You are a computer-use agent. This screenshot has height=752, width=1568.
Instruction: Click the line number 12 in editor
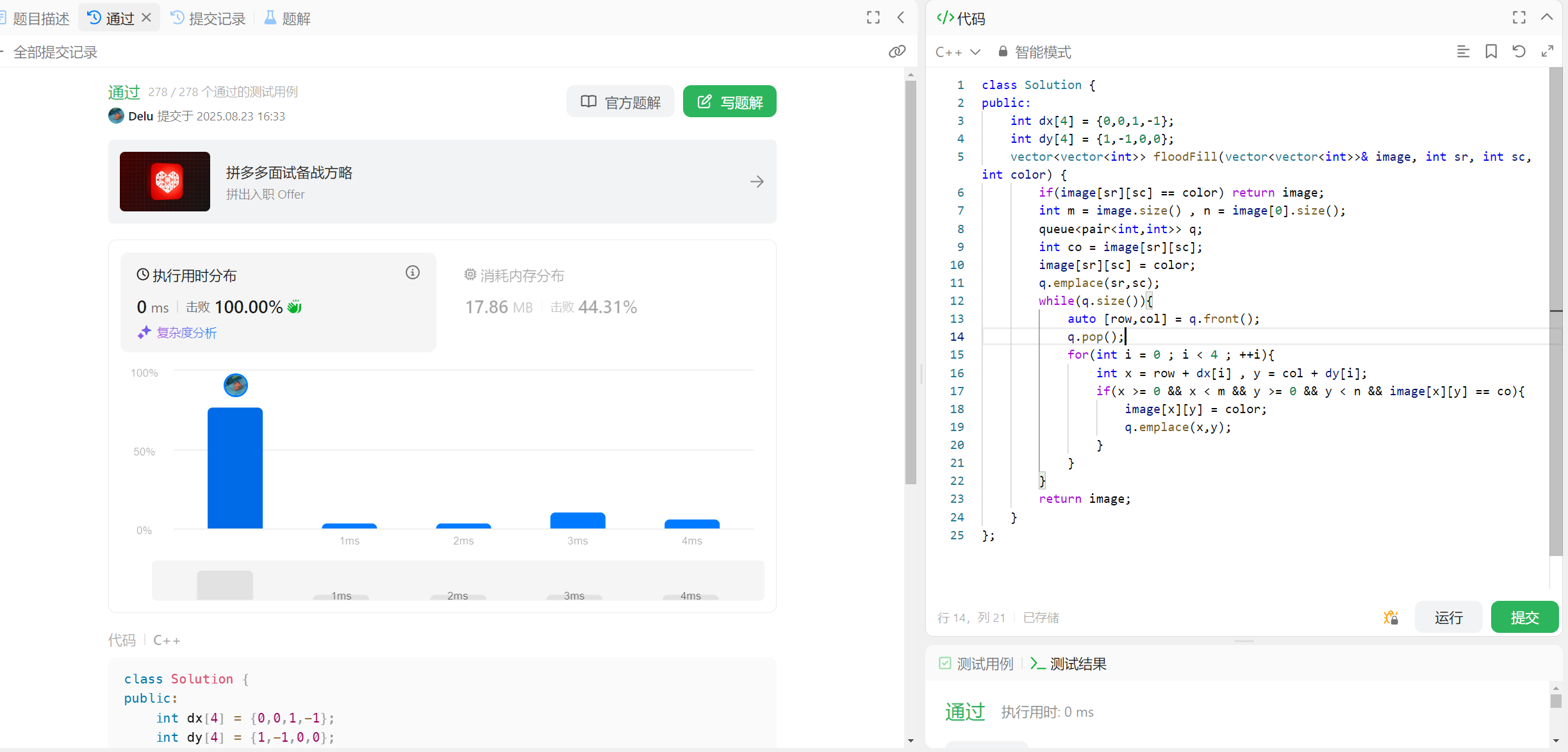[957, 301]
